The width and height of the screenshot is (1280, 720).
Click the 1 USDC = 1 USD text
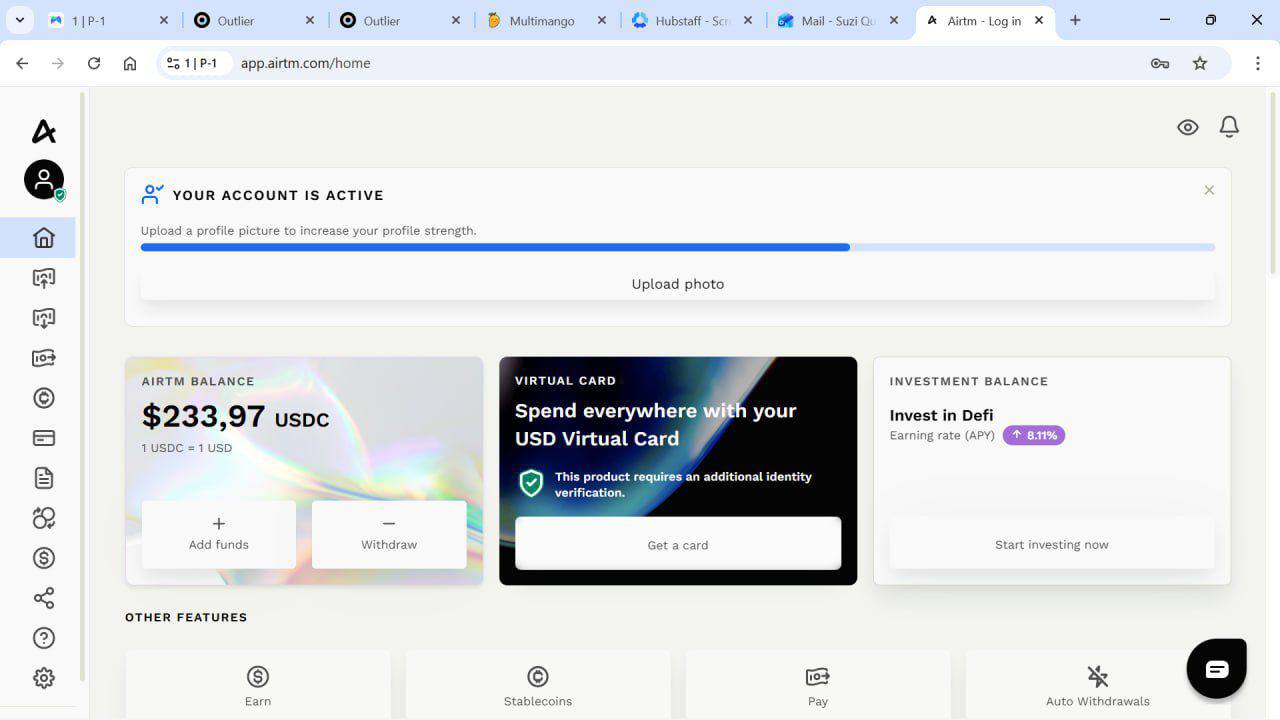[x=187, y=448]
